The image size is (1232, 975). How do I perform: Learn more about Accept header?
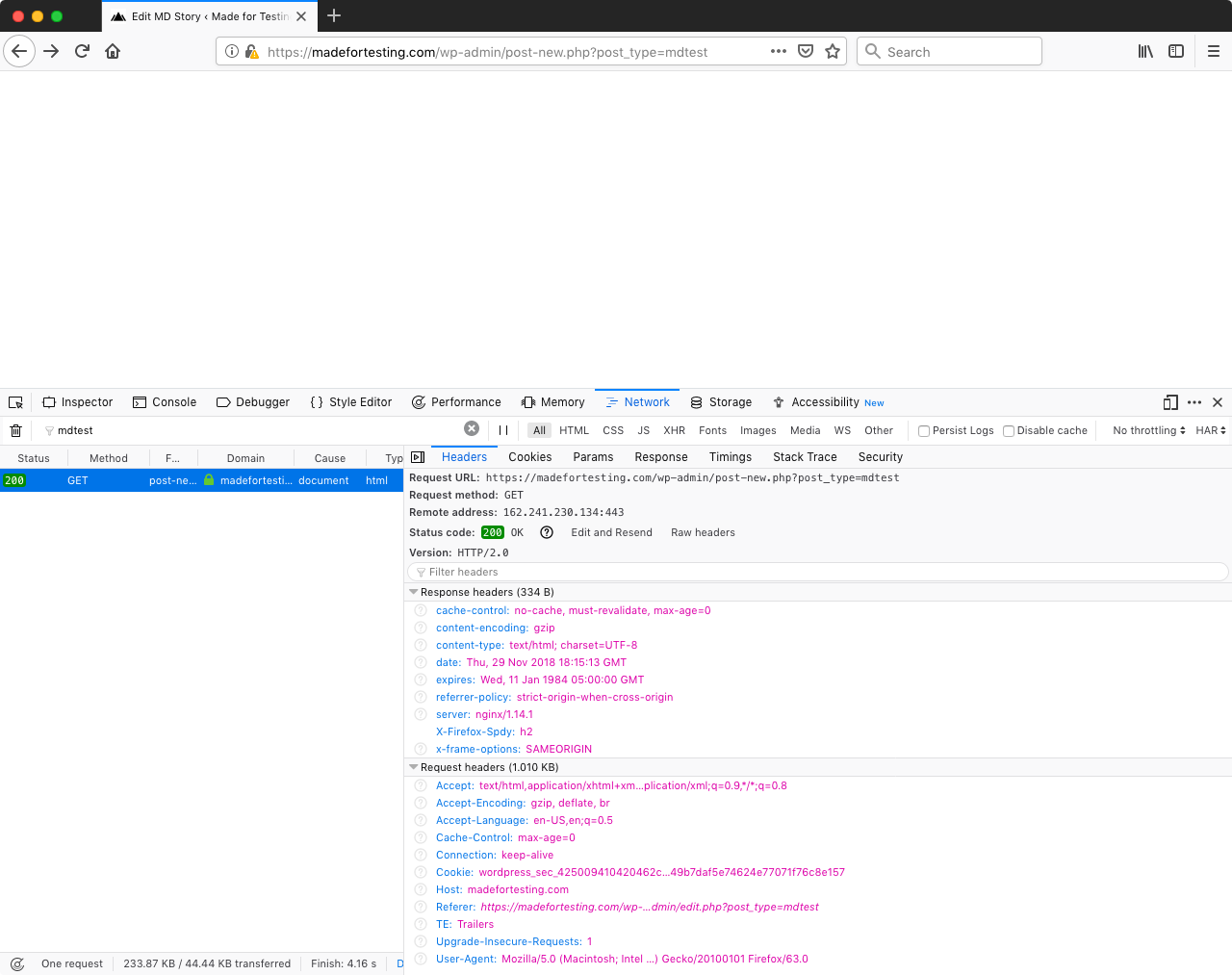[x=421, y=785]
